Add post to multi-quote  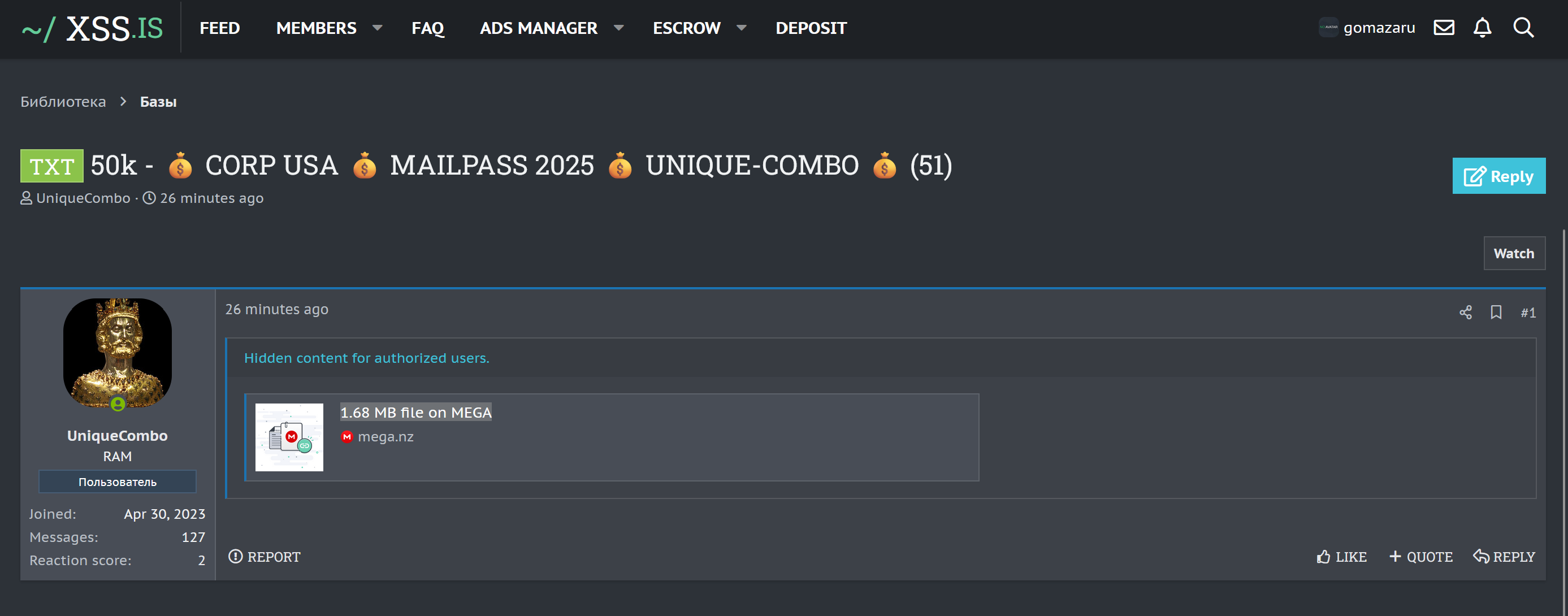click(x=1420, y=556)
